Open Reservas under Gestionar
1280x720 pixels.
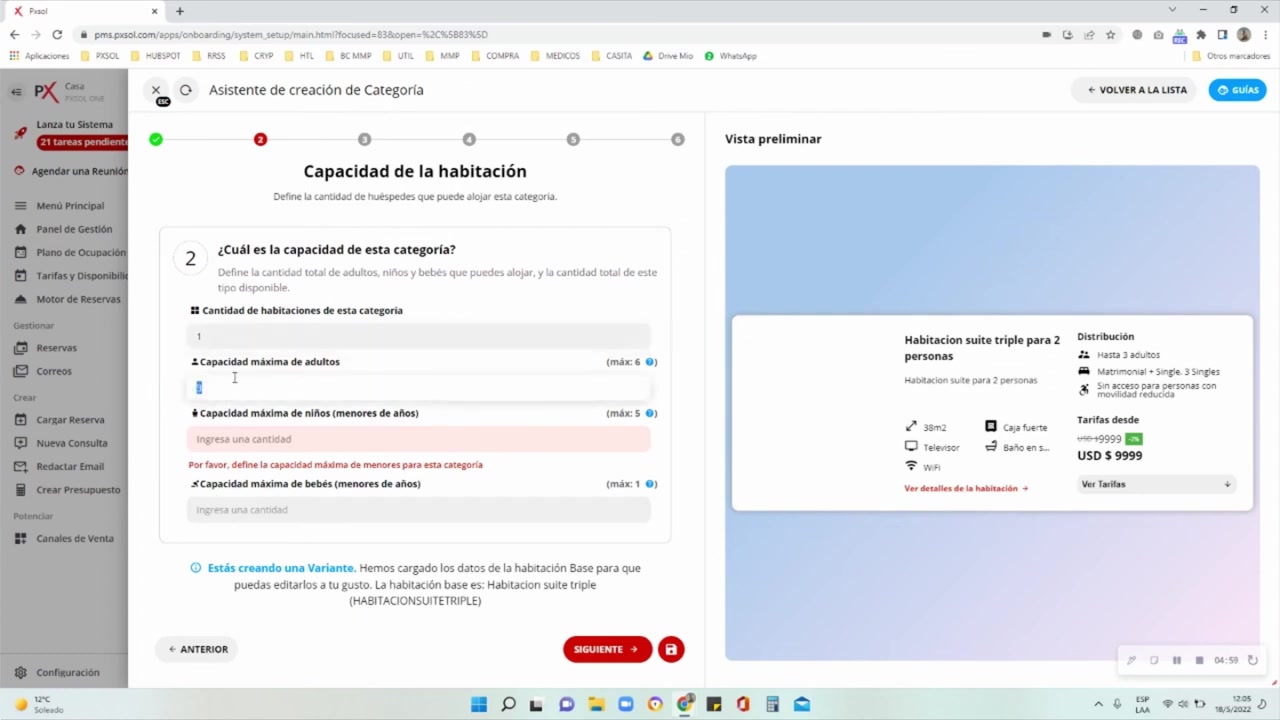click(x=56, y=347)
